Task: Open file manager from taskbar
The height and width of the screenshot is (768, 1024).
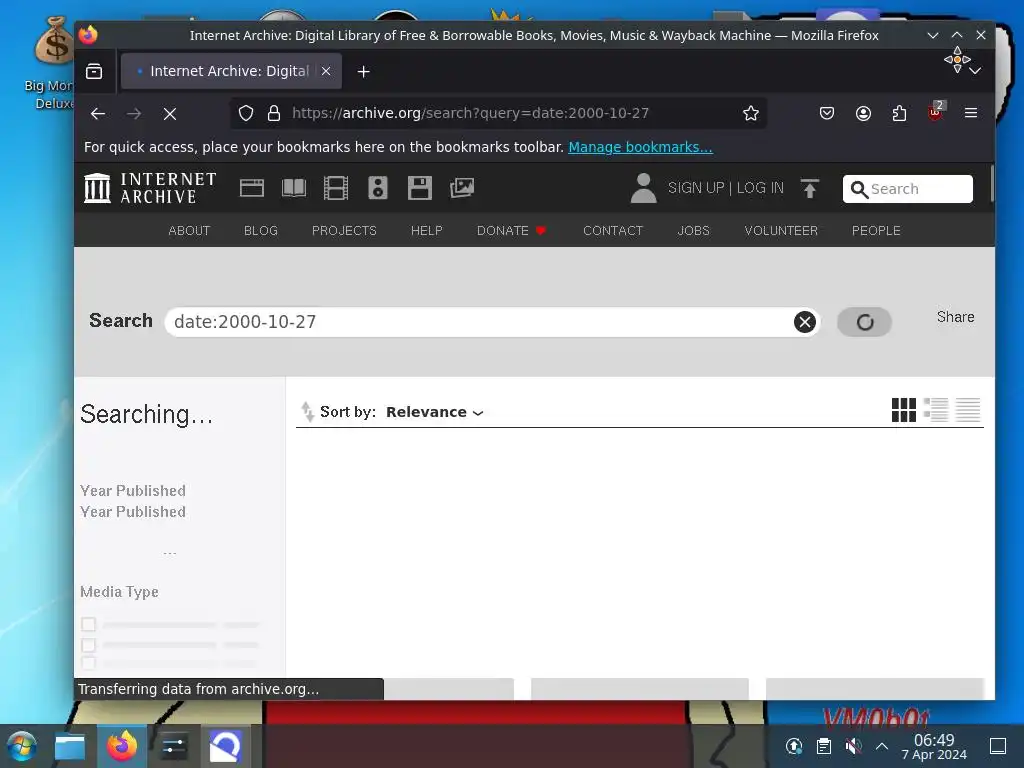Action: click(x=70, y=746)
